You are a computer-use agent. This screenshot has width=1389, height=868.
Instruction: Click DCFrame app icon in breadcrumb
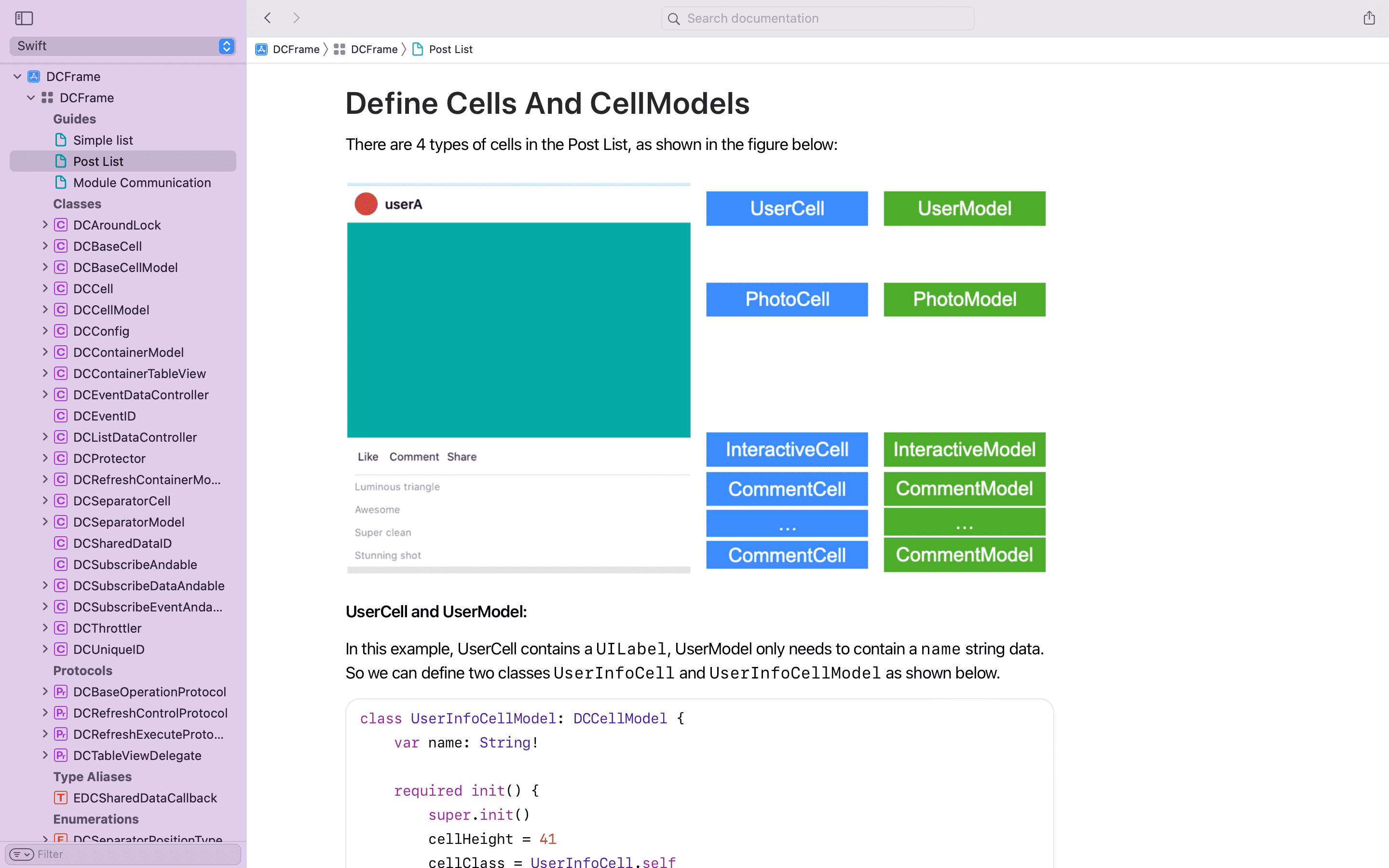point(261,49)
